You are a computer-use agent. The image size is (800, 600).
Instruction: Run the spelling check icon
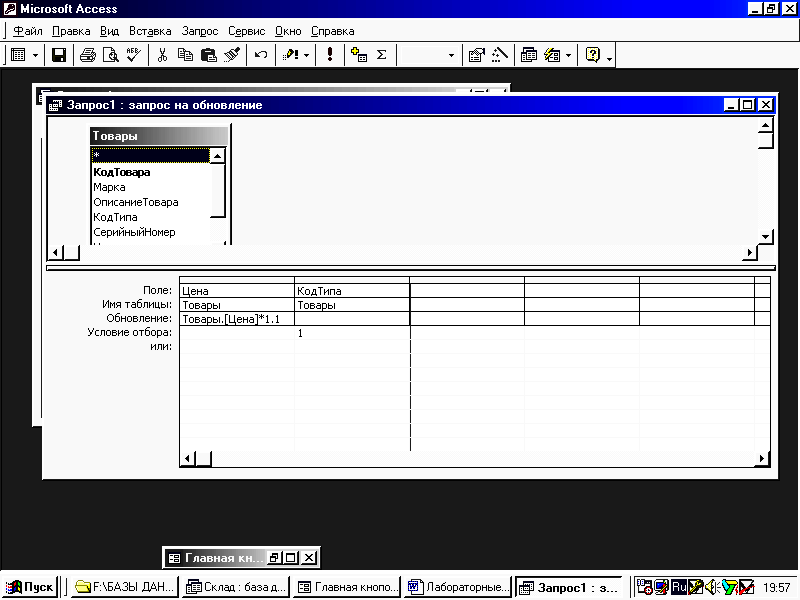[134, 55]
